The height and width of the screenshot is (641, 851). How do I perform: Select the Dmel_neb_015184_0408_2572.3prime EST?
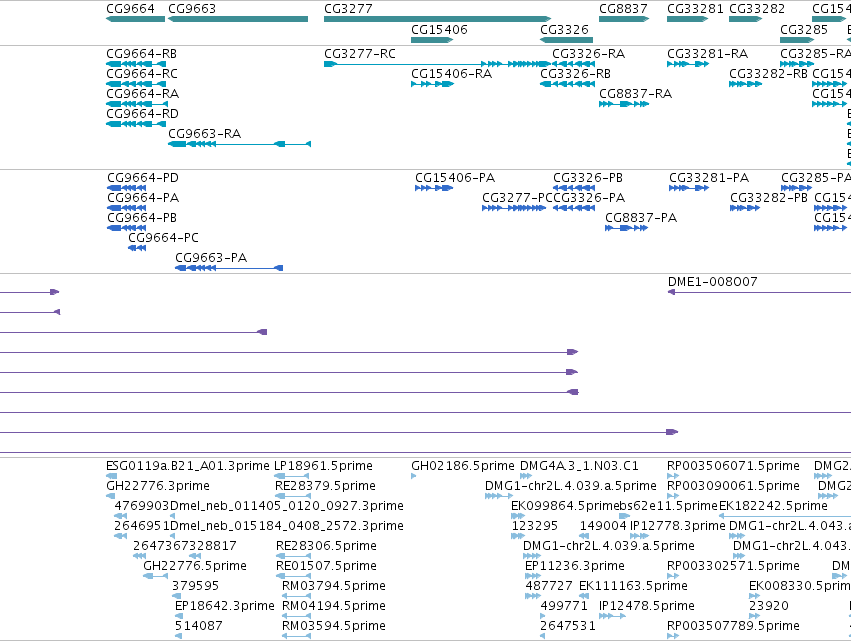click(173, 536)
